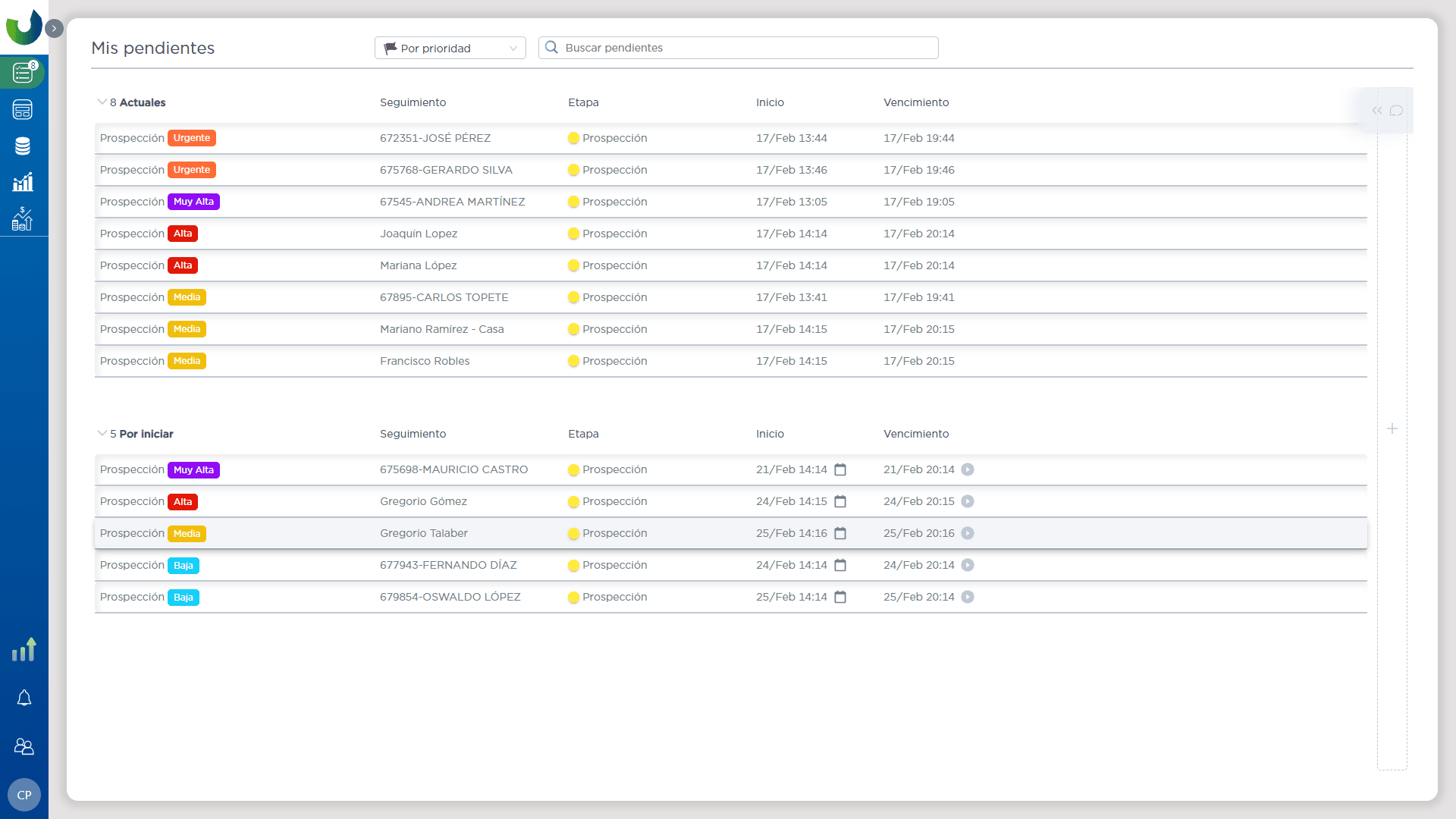Open the notifications bell icon
The image size is (1456, 819).
pyautogui.click(x=24, y=698)
